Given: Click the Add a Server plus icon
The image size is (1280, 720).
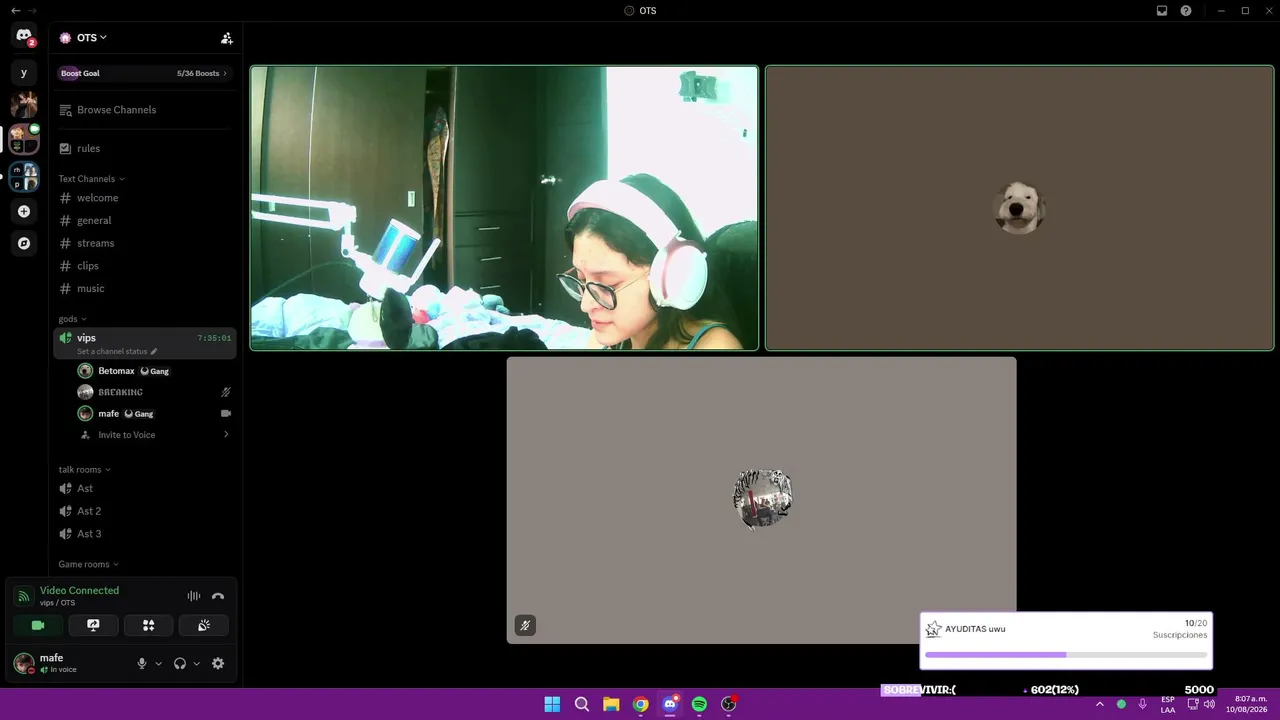Looking at the screenshot, I should (x=24, y=211).
